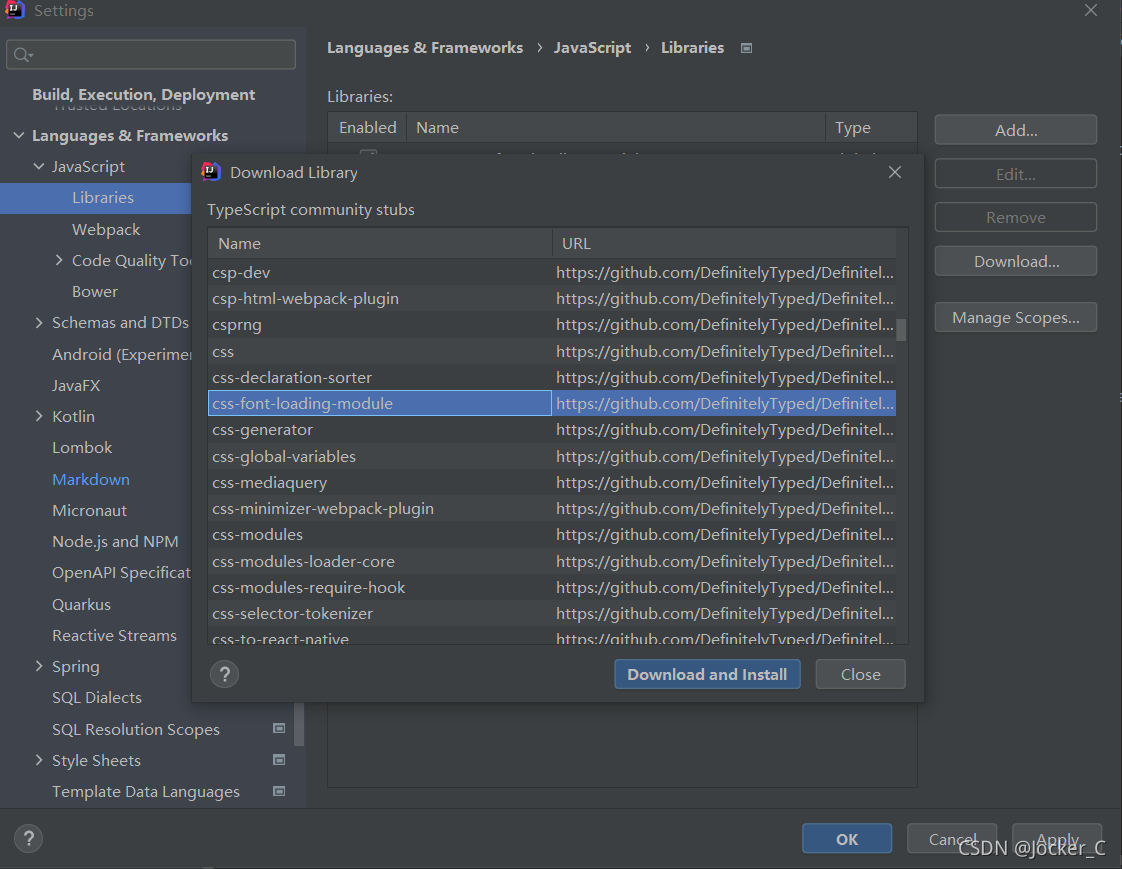Open the Markdown settings page
1122x869 pixels.
[x=91, y=480]
